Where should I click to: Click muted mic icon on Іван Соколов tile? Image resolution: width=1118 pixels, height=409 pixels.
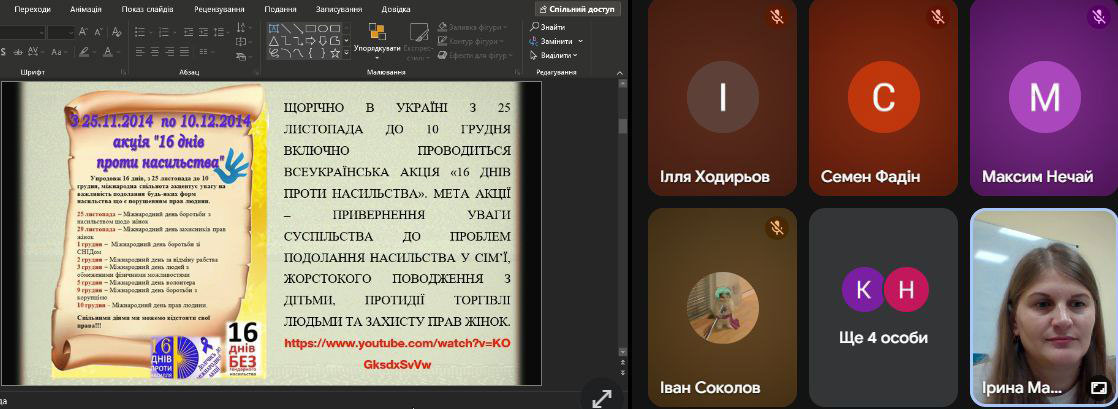click(776, 228)
